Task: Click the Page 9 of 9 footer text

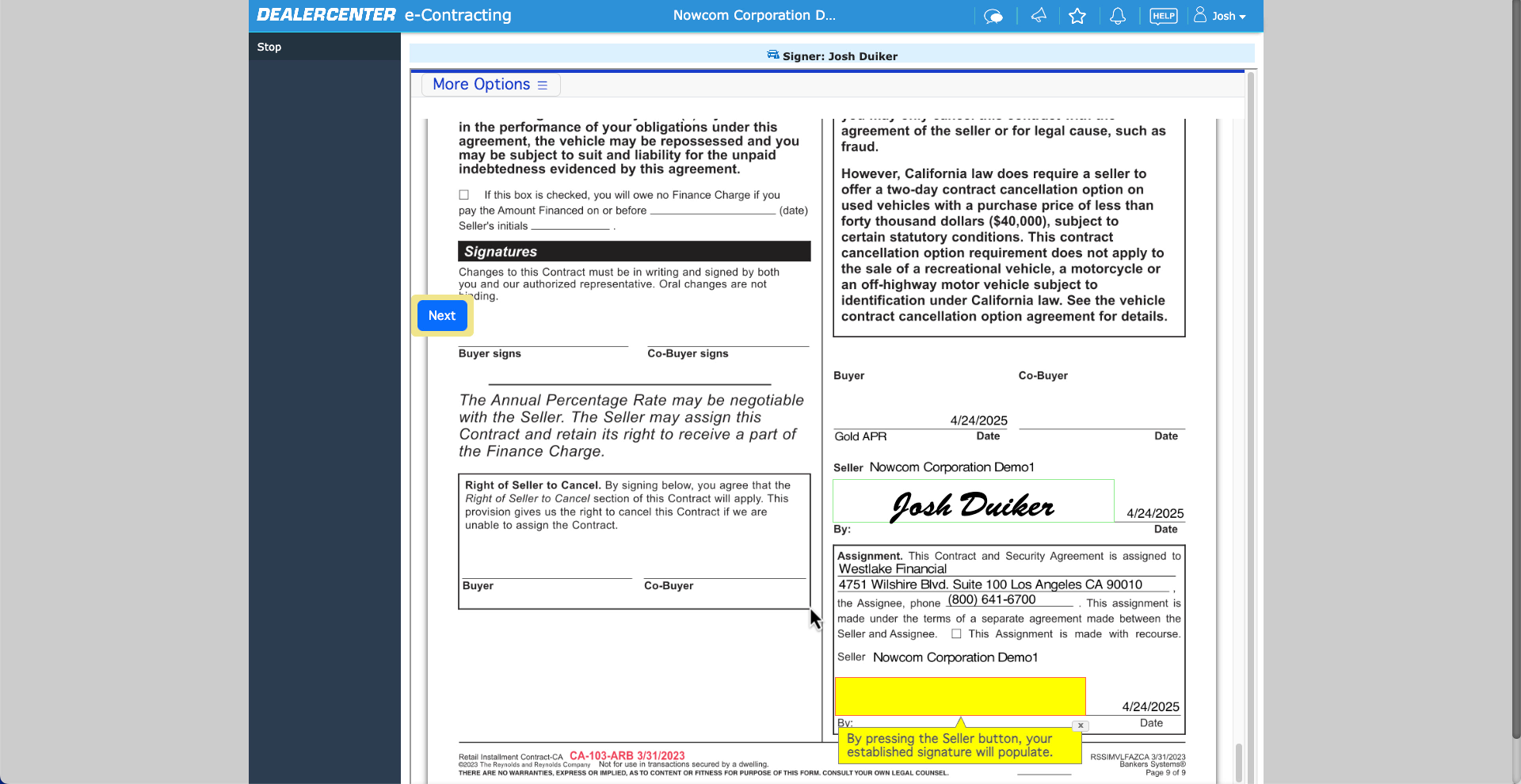Action: 1165,773
